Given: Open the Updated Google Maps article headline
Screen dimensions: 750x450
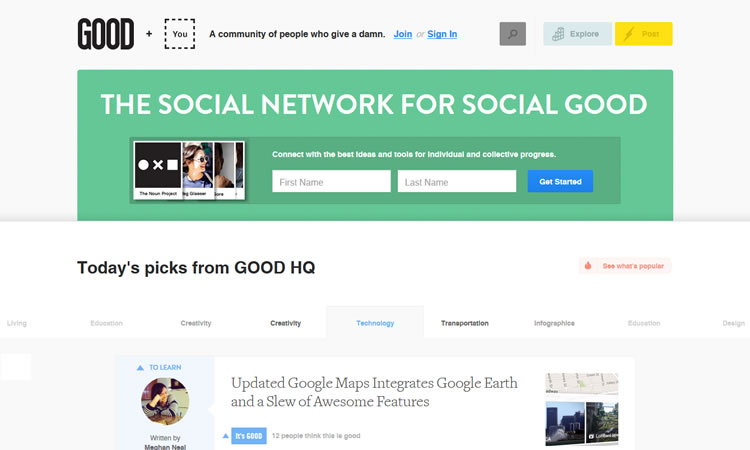Looking at the screenshot, I should click(374, 392).
